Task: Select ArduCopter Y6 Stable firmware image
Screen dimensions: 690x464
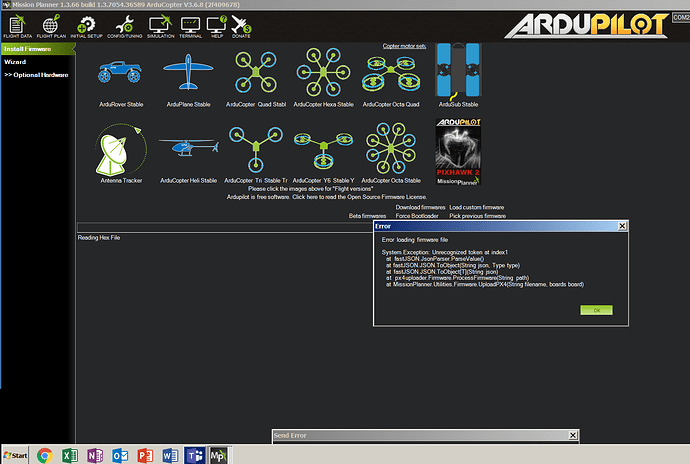Action: point(323,150)
